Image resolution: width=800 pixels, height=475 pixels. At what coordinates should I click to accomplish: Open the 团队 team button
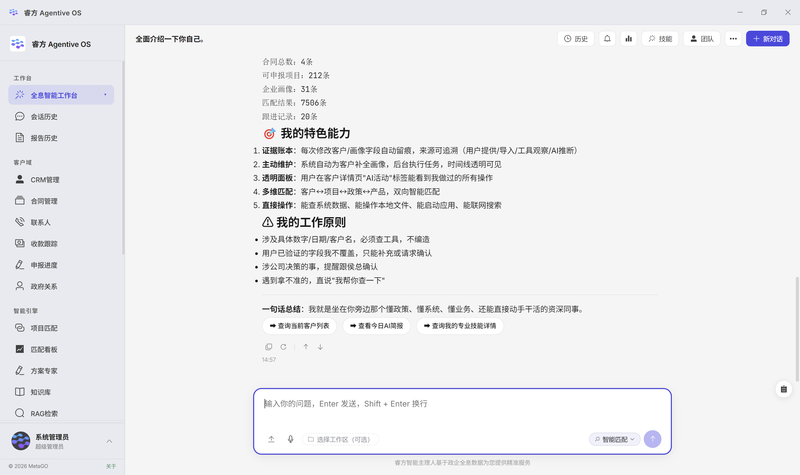click(x=702, y=39)
